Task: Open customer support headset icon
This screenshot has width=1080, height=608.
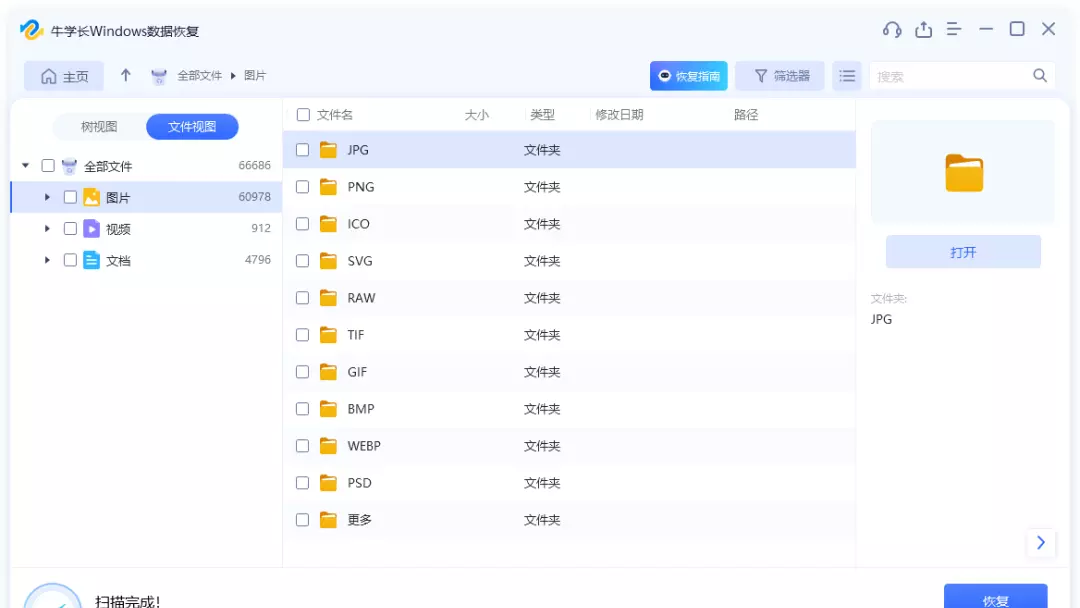Action: point(892,30)
